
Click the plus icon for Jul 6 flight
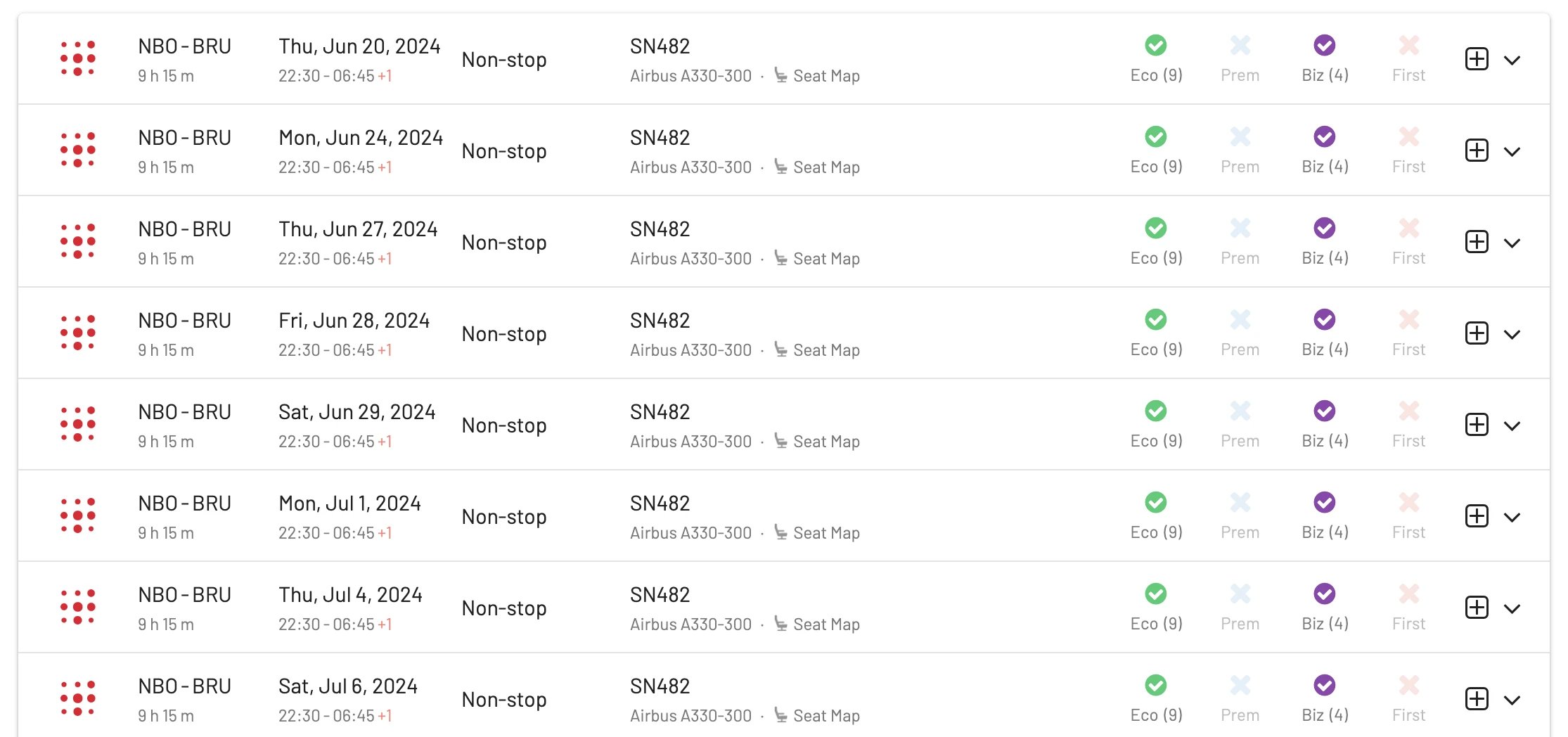(x=1477, y=699)
